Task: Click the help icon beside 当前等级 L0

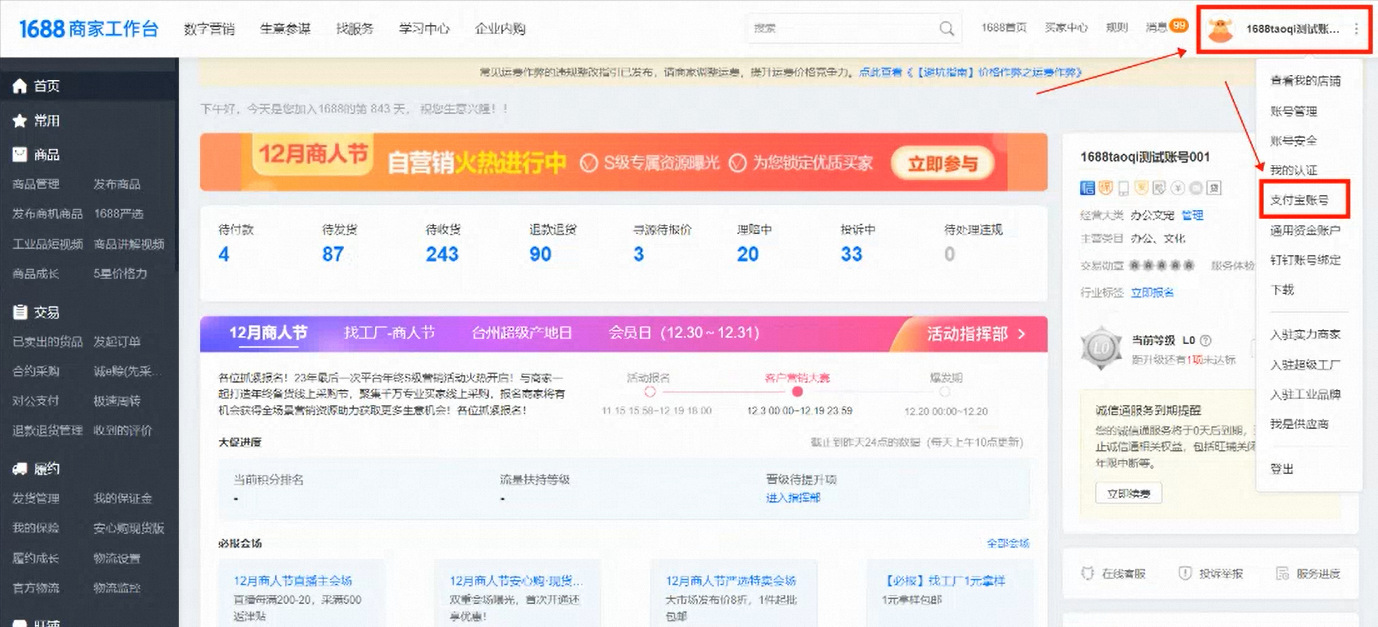Action: pyautogui.click(x=1205, y=340)
